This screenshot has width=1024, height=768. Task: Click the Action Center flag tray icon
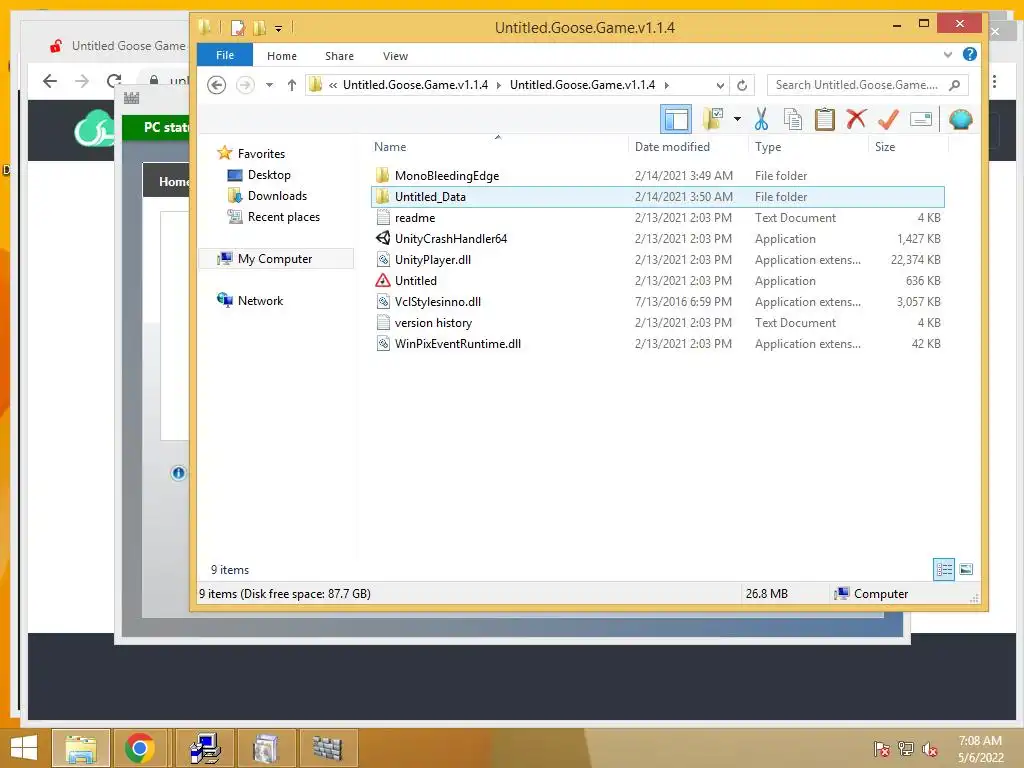tap(881, 750)
